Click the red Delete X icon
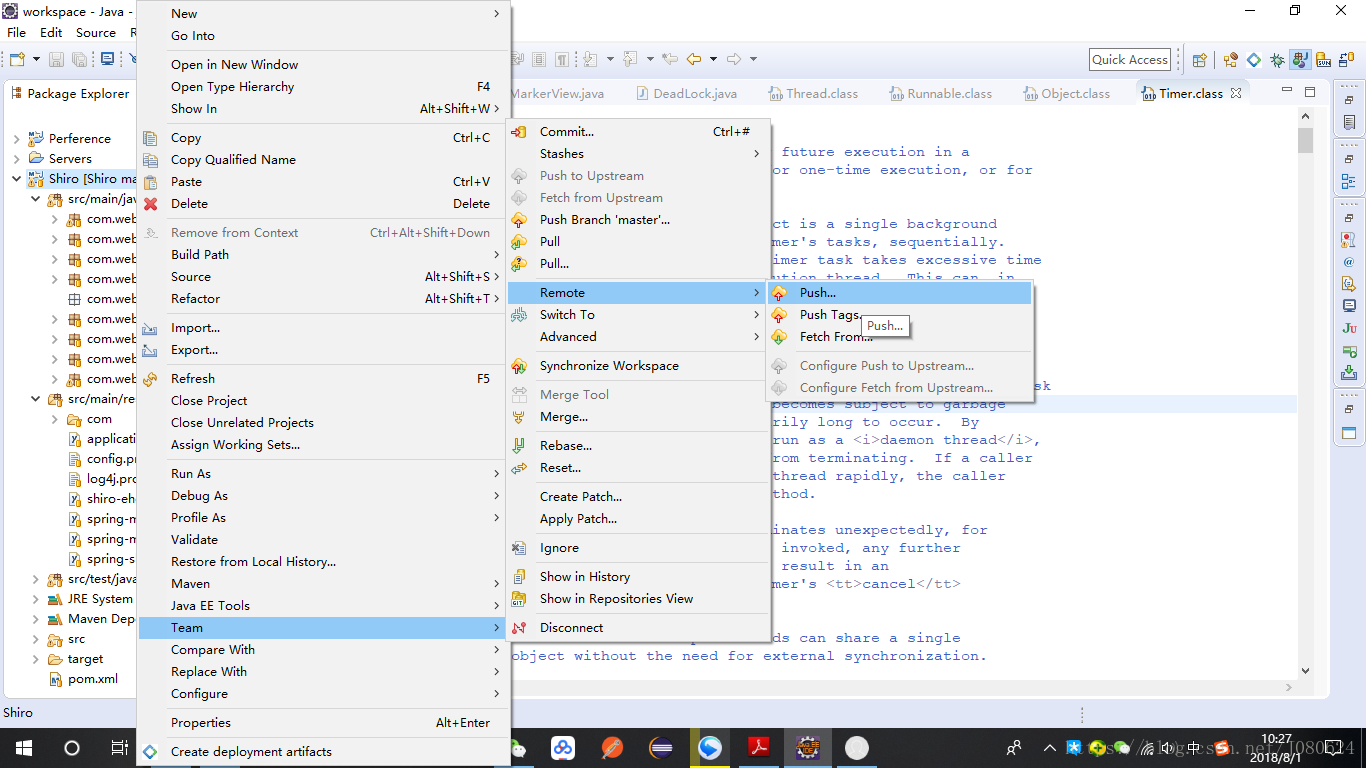The height and width of the screenshot is (768, 1366). (151, 204)
